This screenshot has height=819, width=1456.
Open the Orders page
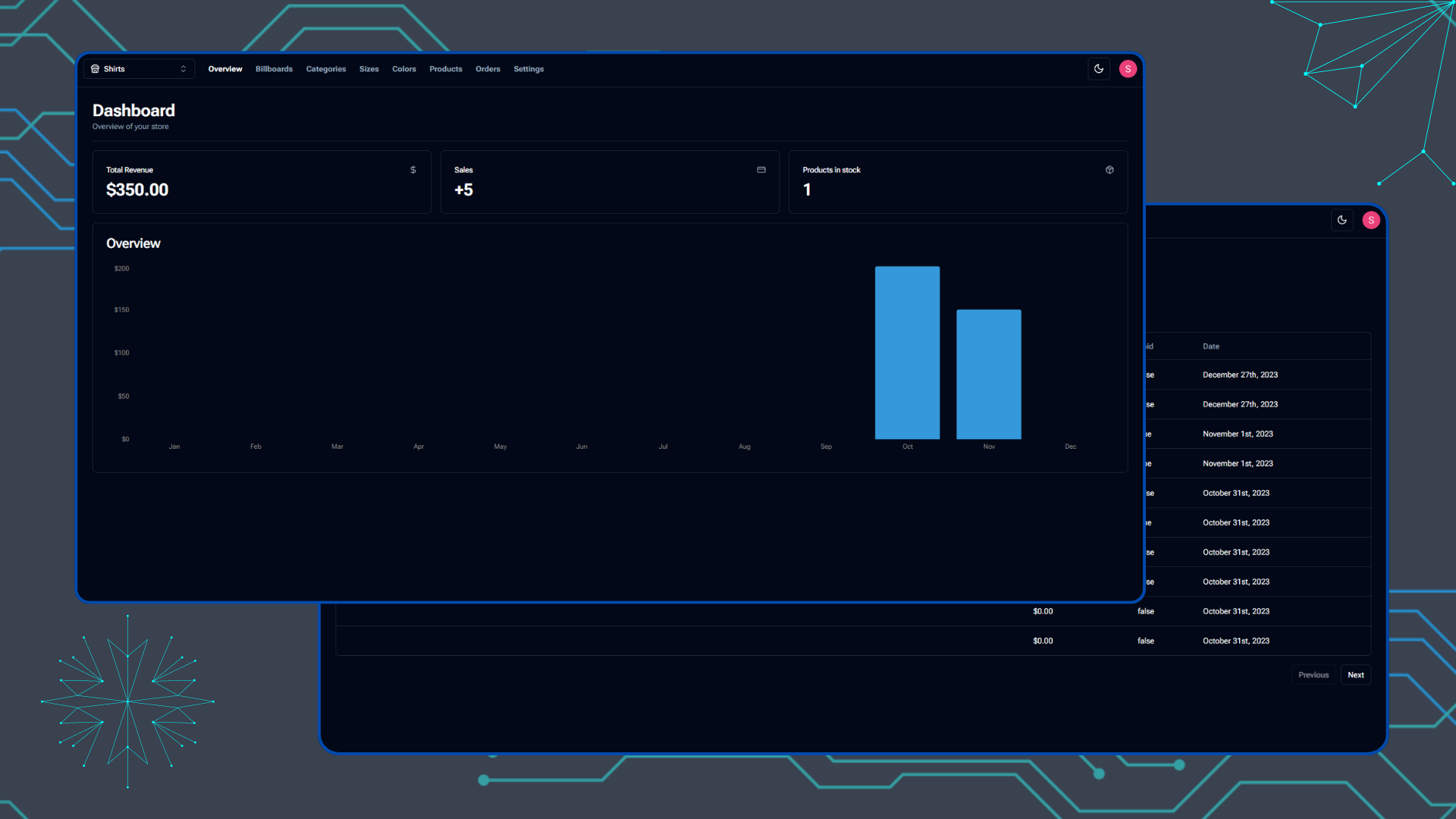[488, 69]
